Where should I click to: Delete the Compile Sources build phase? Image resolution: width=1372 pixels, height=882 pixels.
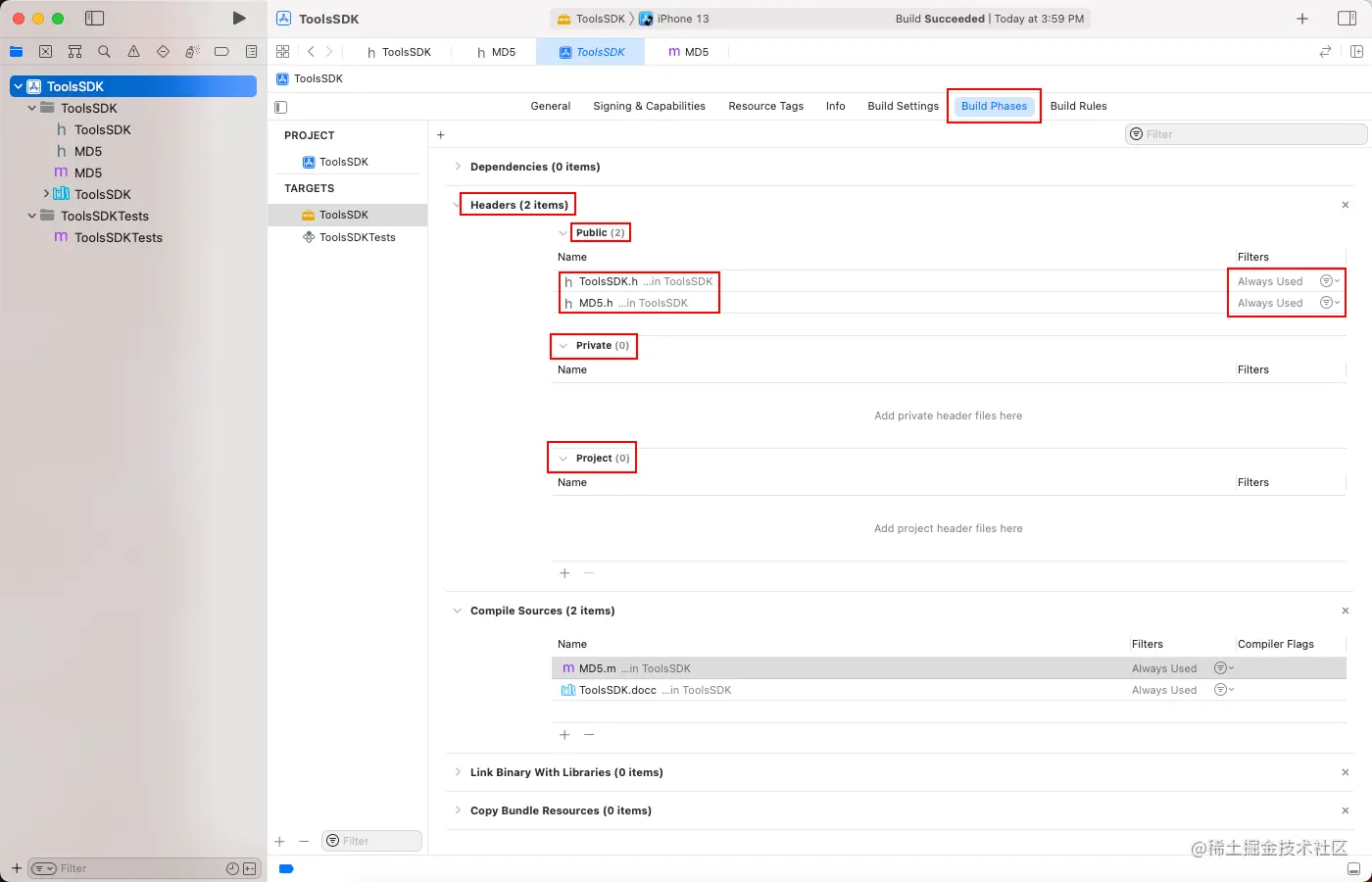[x=1346, y=611]
